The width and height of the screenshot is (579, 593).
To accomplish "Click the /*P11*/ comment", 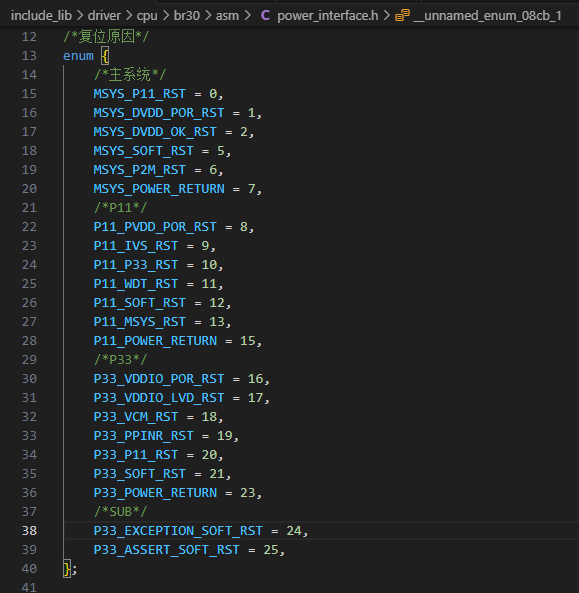I will [120, 208].
